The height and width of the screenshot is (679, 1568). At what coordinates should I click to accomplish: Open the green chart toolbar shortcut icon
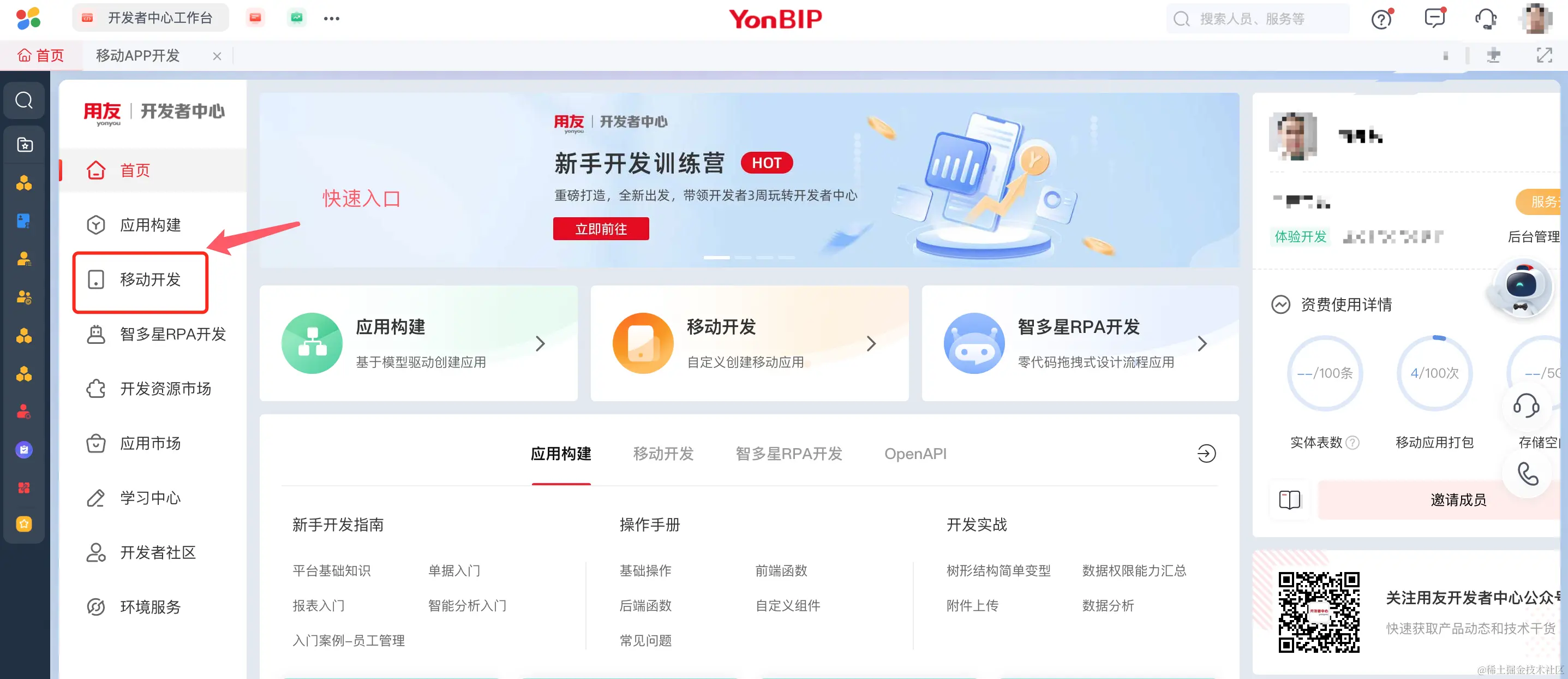pyautogui.click(x=296, y=17)
